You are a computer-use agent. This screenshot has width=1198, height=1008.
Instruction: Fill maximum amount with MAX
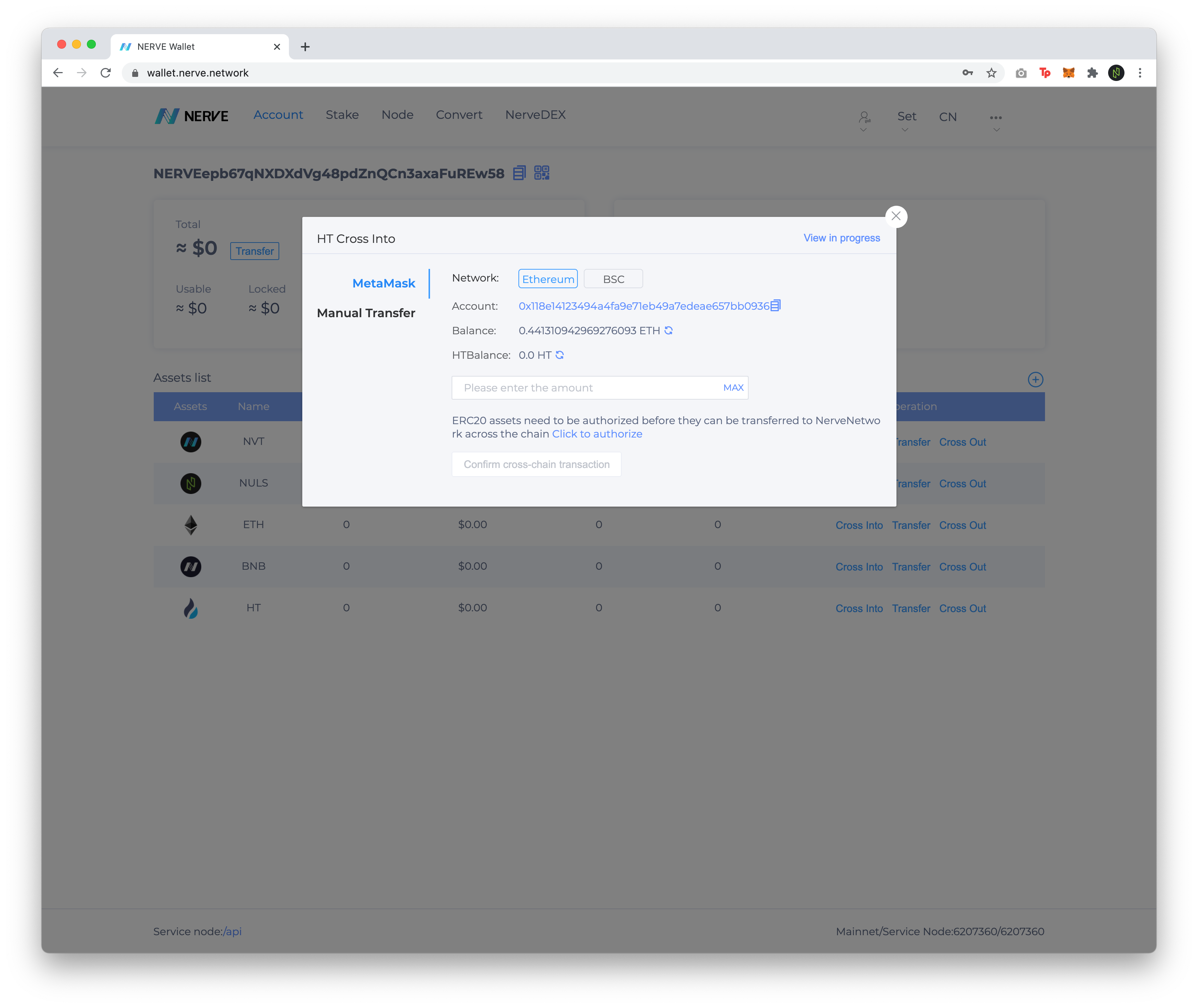click(x=733, y=387)
